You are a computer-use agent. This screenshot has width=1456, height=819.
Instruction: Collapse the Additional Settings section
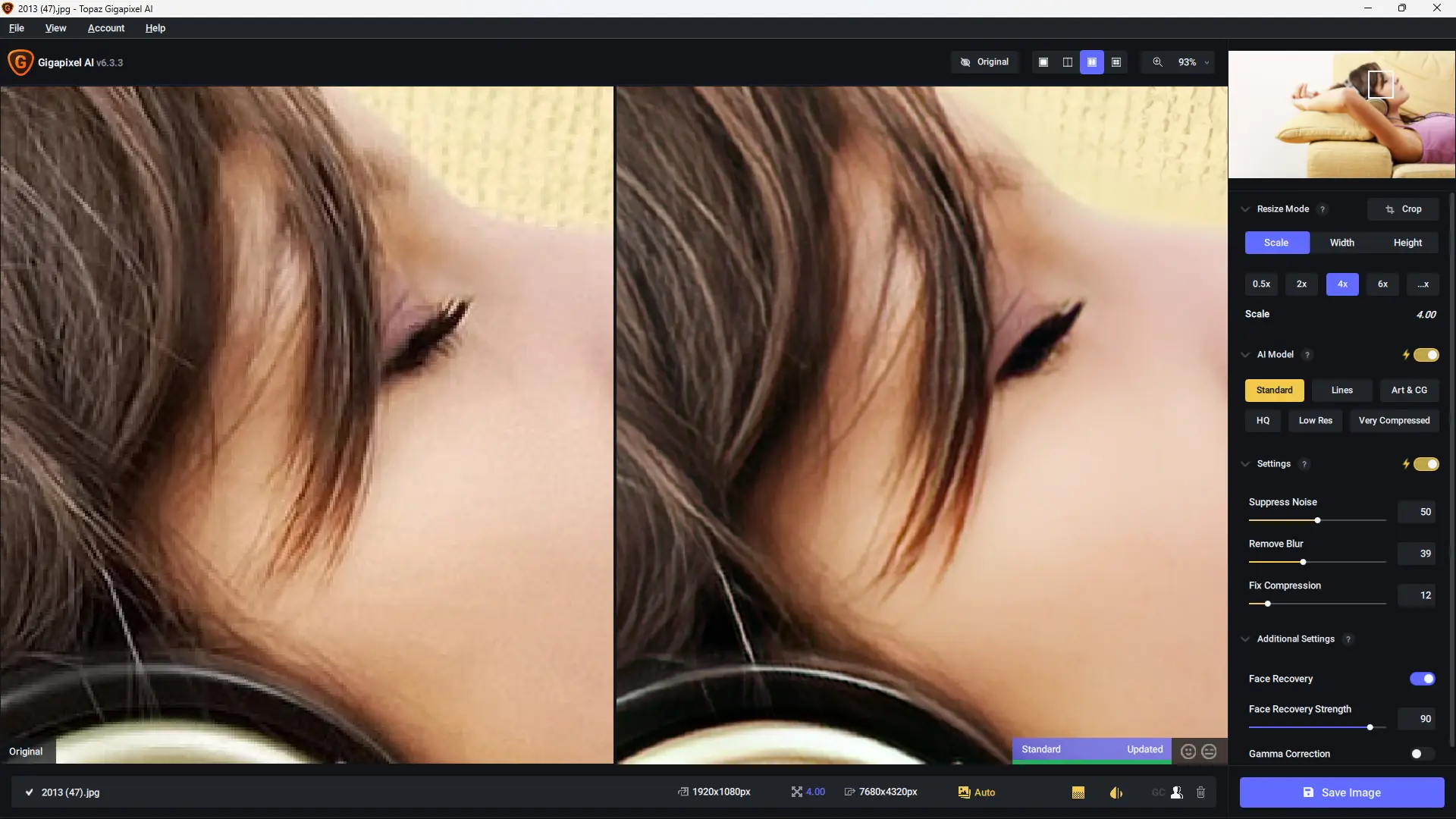(x=1245, y=639)
